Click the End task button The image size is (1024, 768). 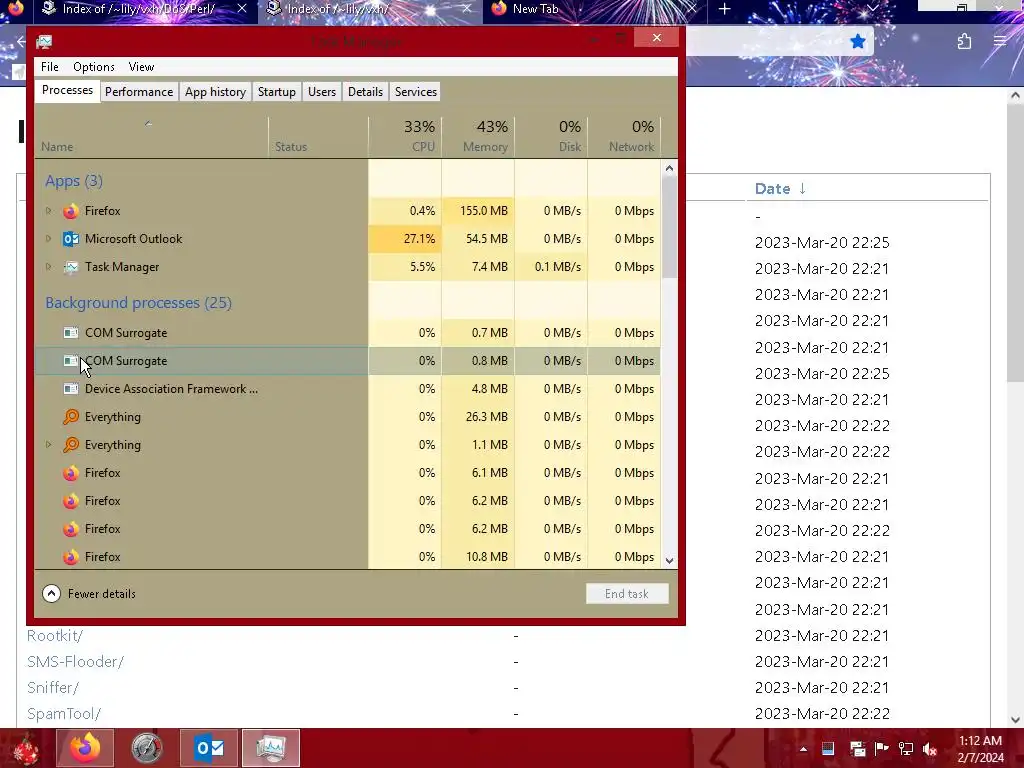[627, 594]
